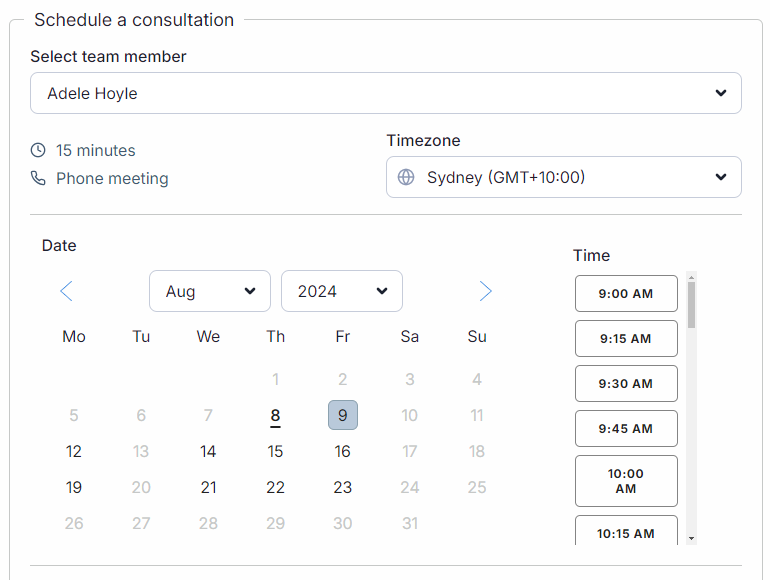The height and width of the screenshot is (580, 770).
Task: Choose the 9:30 AM time slot
Action: click(x=626, y=384)
